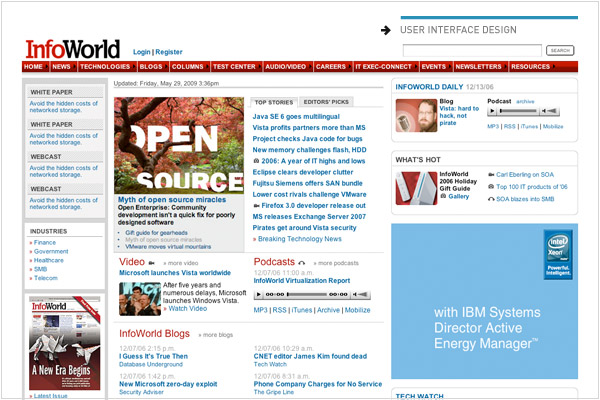Click the InfoWorld logo
Screen dimensions: 600x400
pyautogui.click(x=72, y=48)
